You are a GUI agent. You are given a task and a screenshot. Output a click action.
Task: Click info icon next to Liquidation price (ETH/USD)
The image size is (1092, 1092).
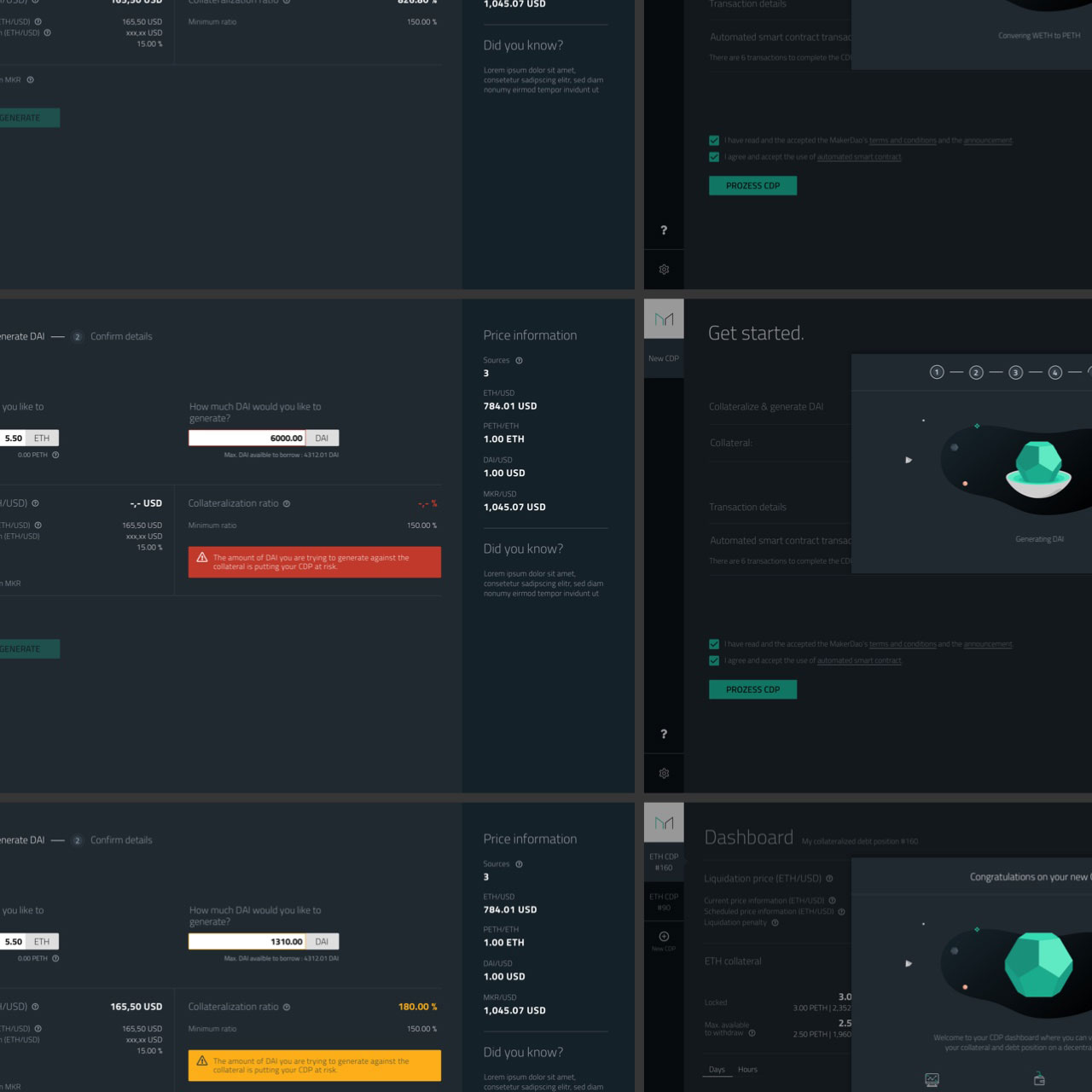(829, 879)
